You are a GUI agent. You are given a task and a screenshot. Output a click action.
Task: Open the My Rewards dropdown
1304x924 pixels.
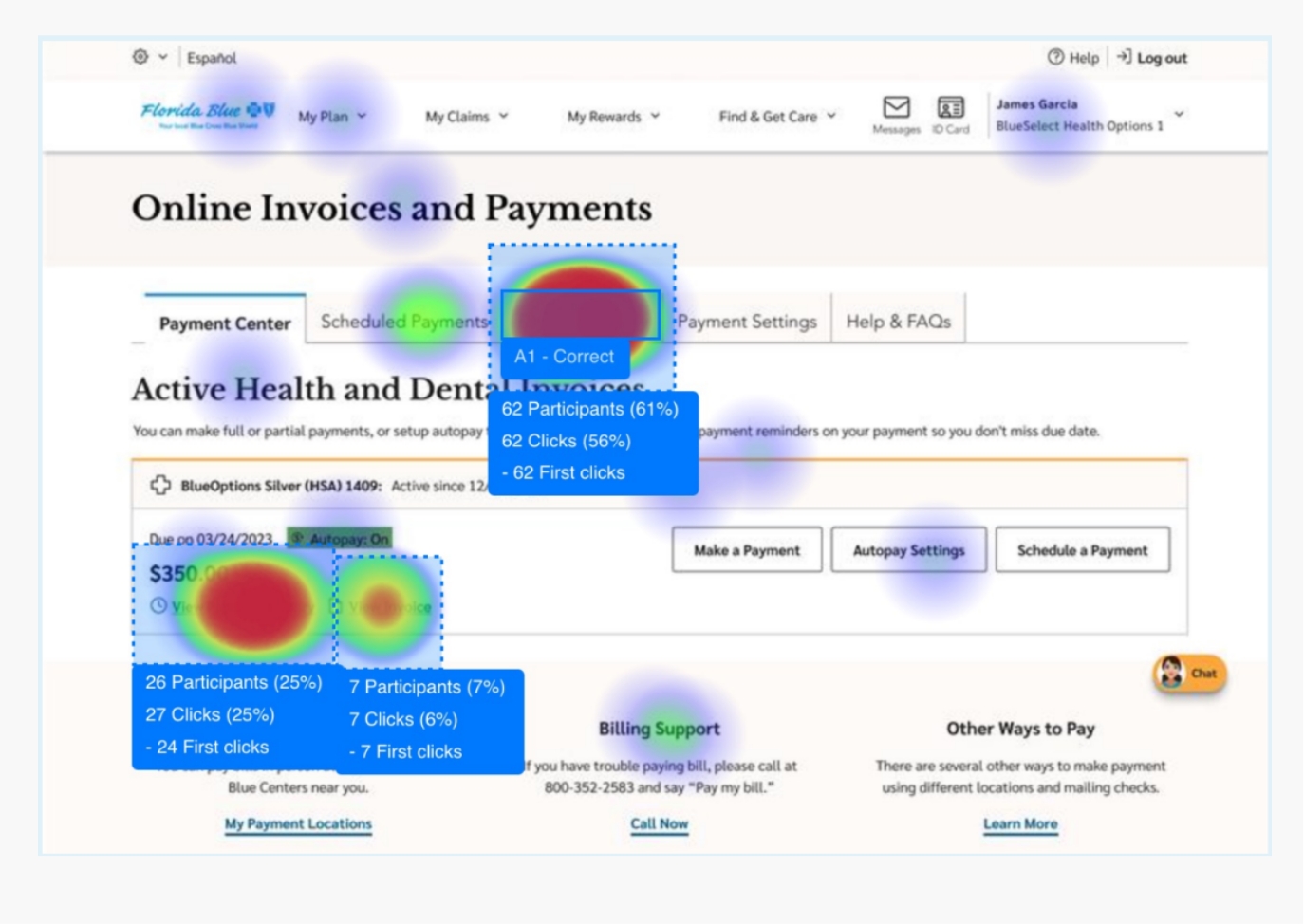pyautogui.click(x=612, y=117)
